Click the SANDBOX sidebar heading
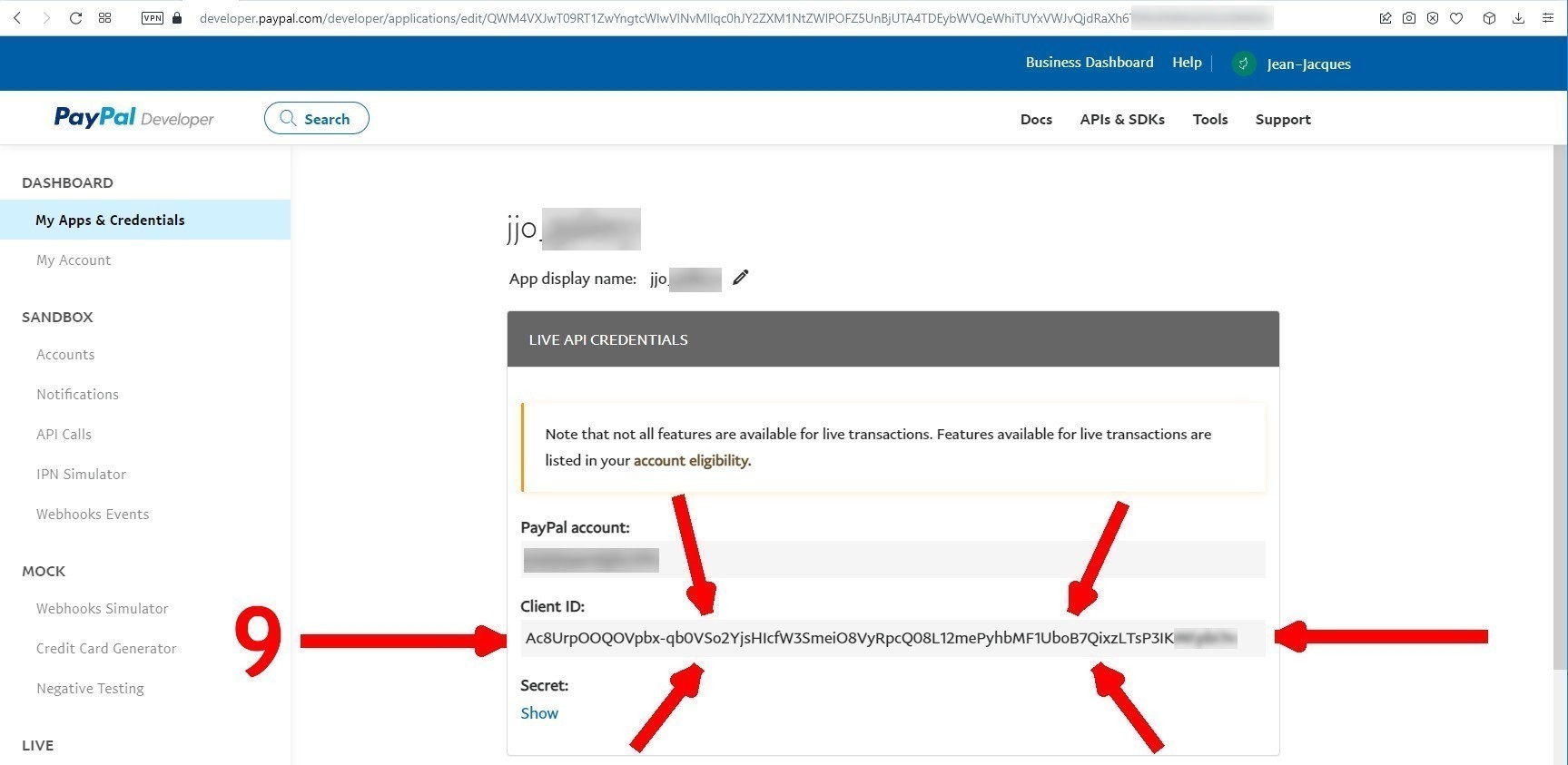 (57, 317)
